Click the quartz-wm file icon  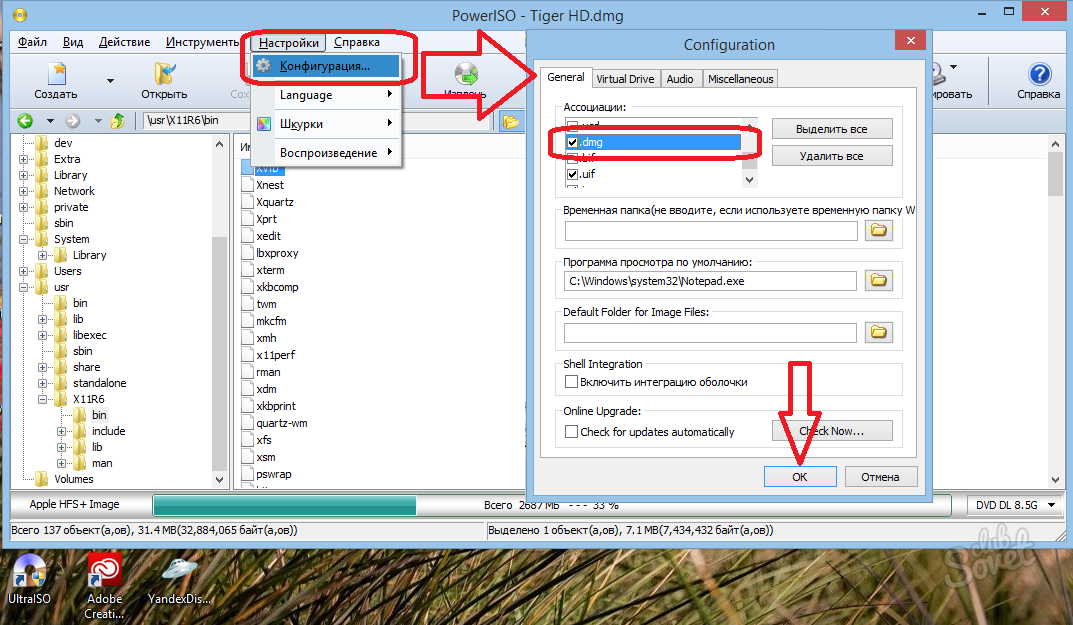[248, 423]
